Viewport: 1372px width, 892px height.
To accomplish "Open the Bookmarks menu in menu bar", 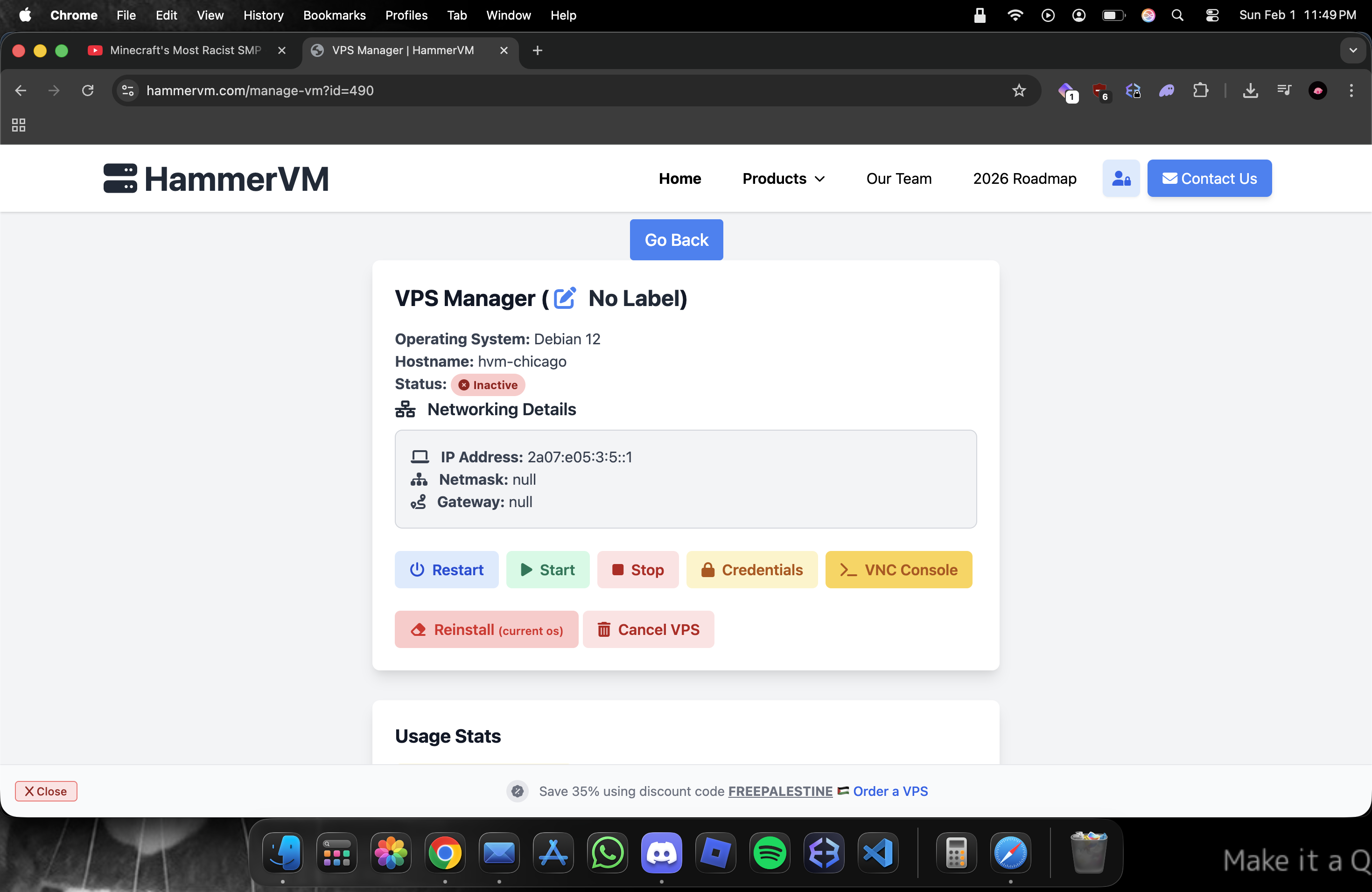I will click(x=334, y=15).
